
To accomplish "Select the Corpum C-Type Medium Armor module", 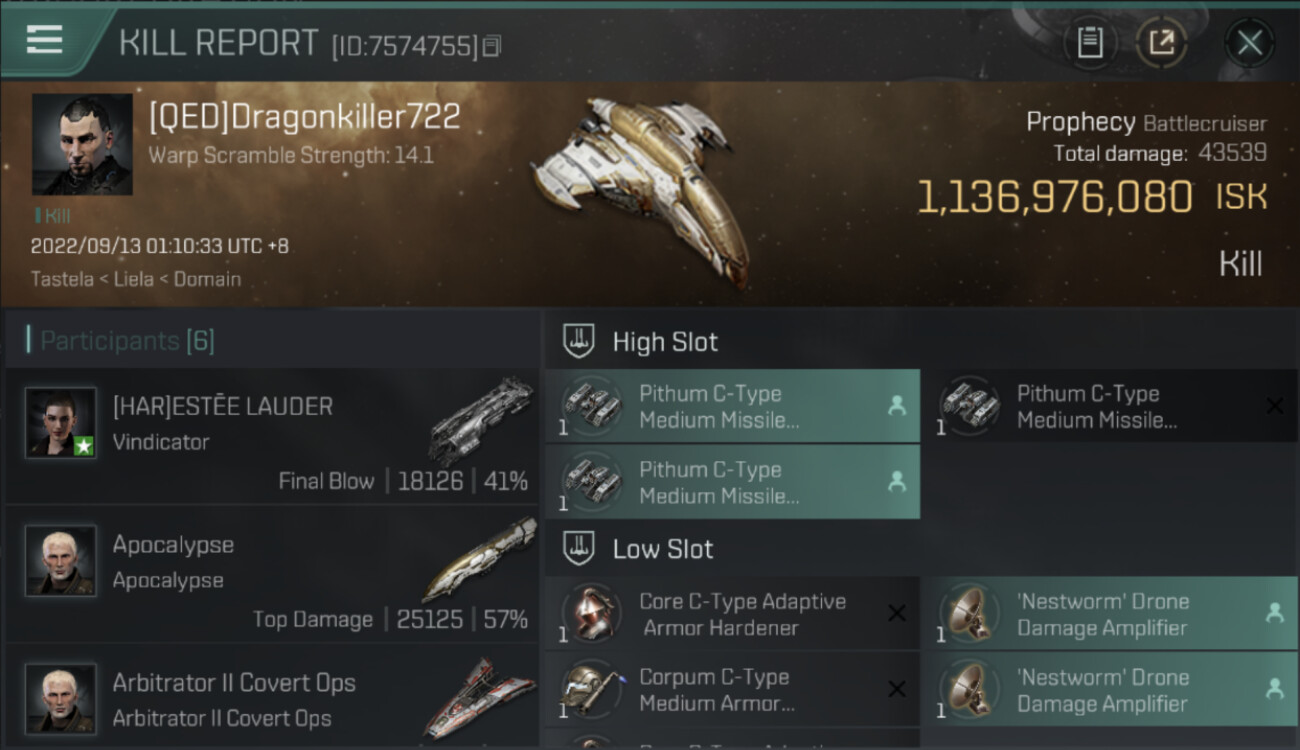I will [731, 690].
